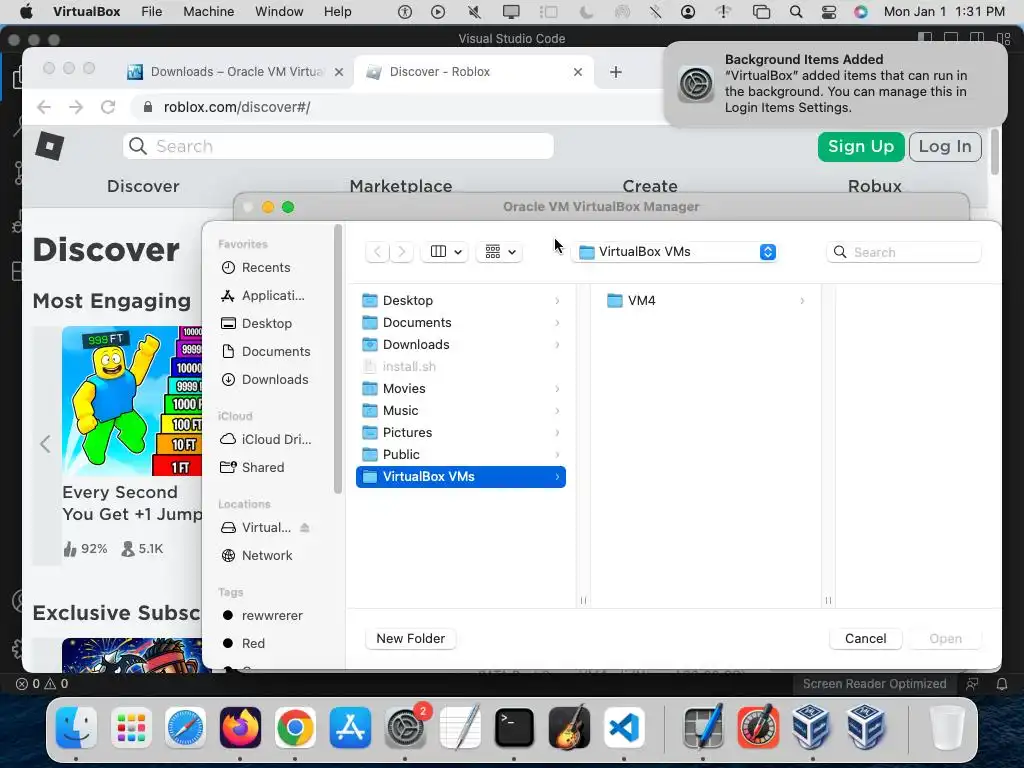Open the Trash in the Dock
The width and height of the screenshot is (1024, 768).
coord(948,728)
